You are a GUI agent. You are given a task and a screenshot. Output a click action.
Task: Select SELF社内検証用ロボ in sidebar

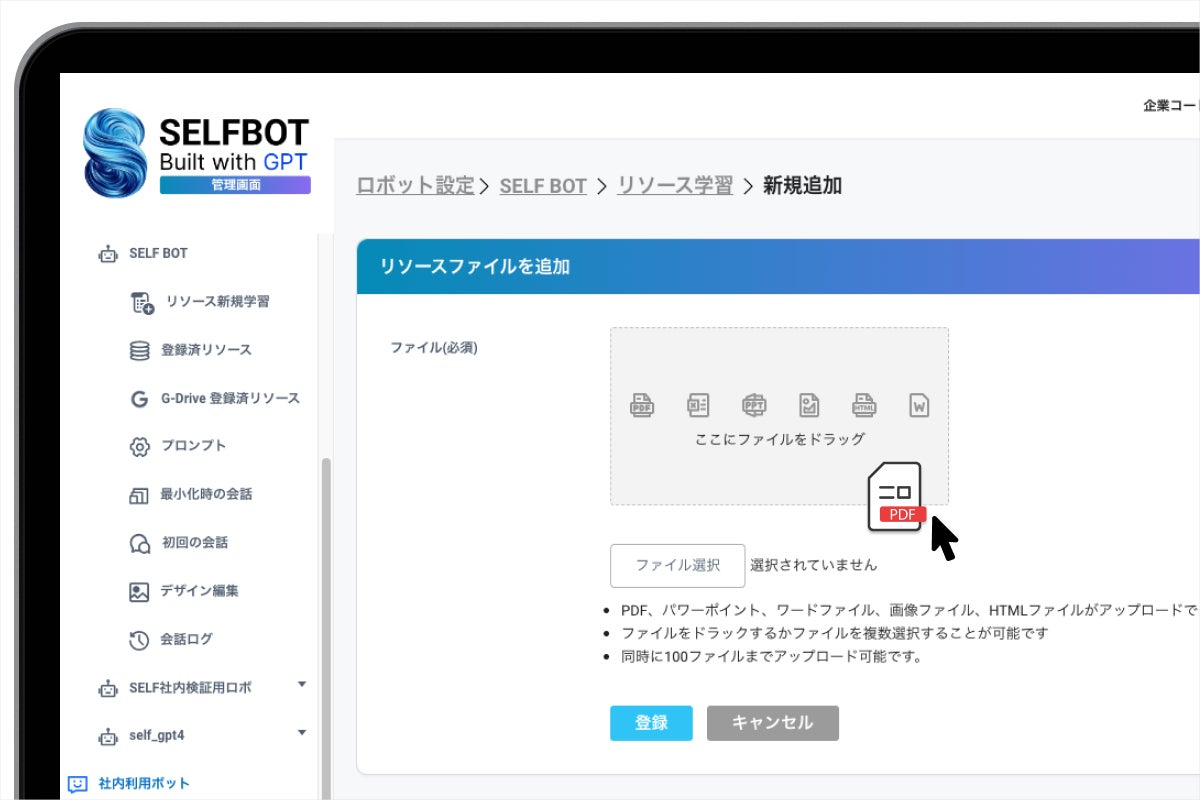[190, 688]
